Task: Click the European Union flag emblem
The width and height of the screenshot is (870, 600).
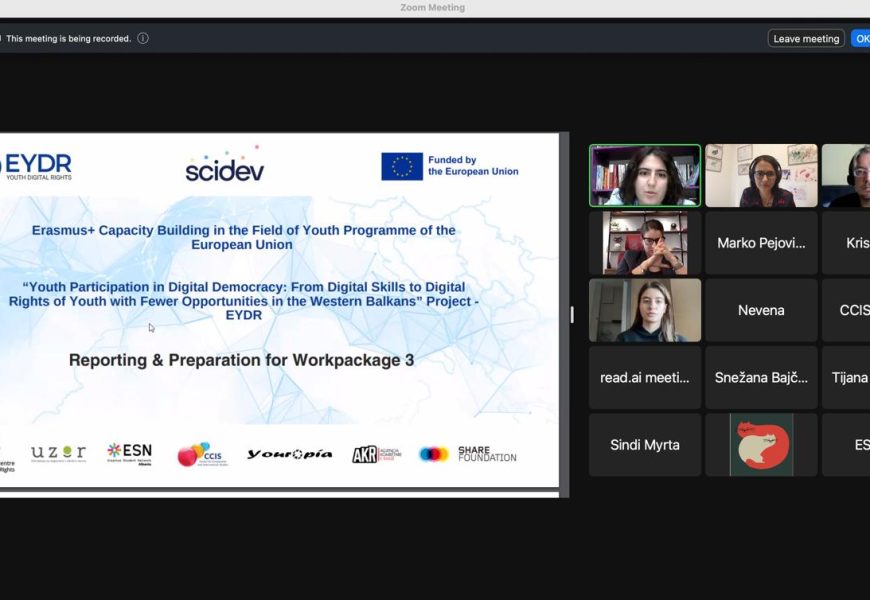Action: click(x=402, y=166)
